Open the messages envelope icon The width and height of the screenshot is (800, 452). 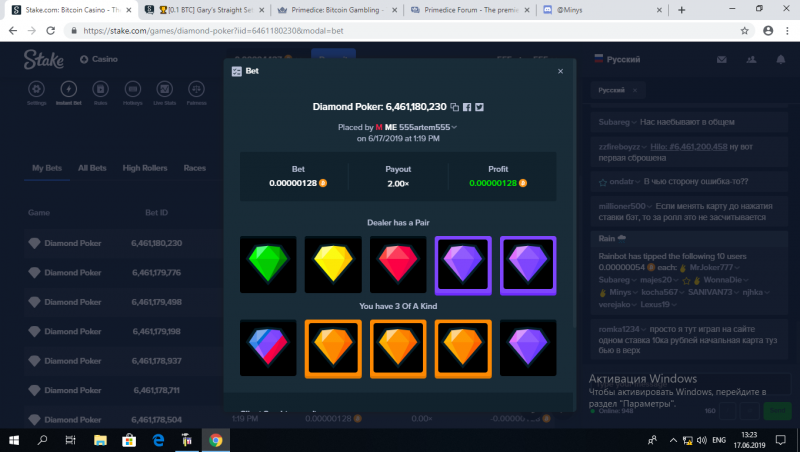721,60
